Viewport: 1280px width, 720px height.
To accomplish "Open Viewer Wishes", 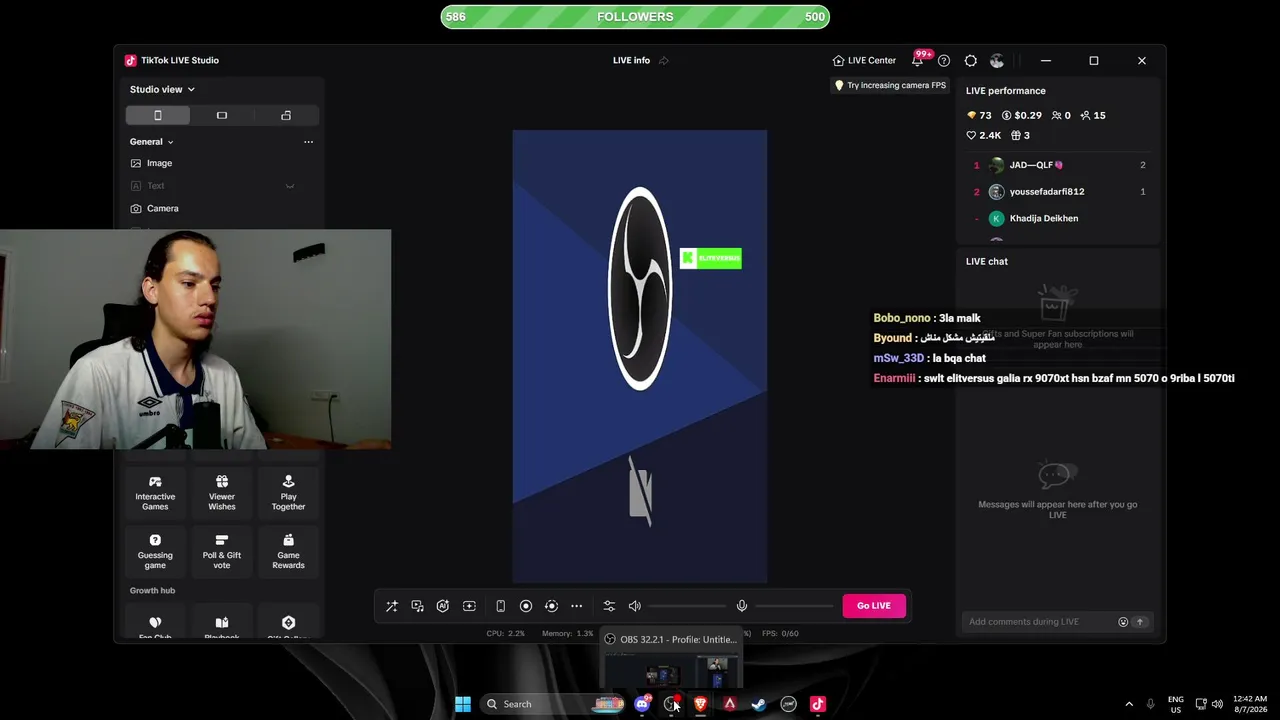I will coord(222,493).
